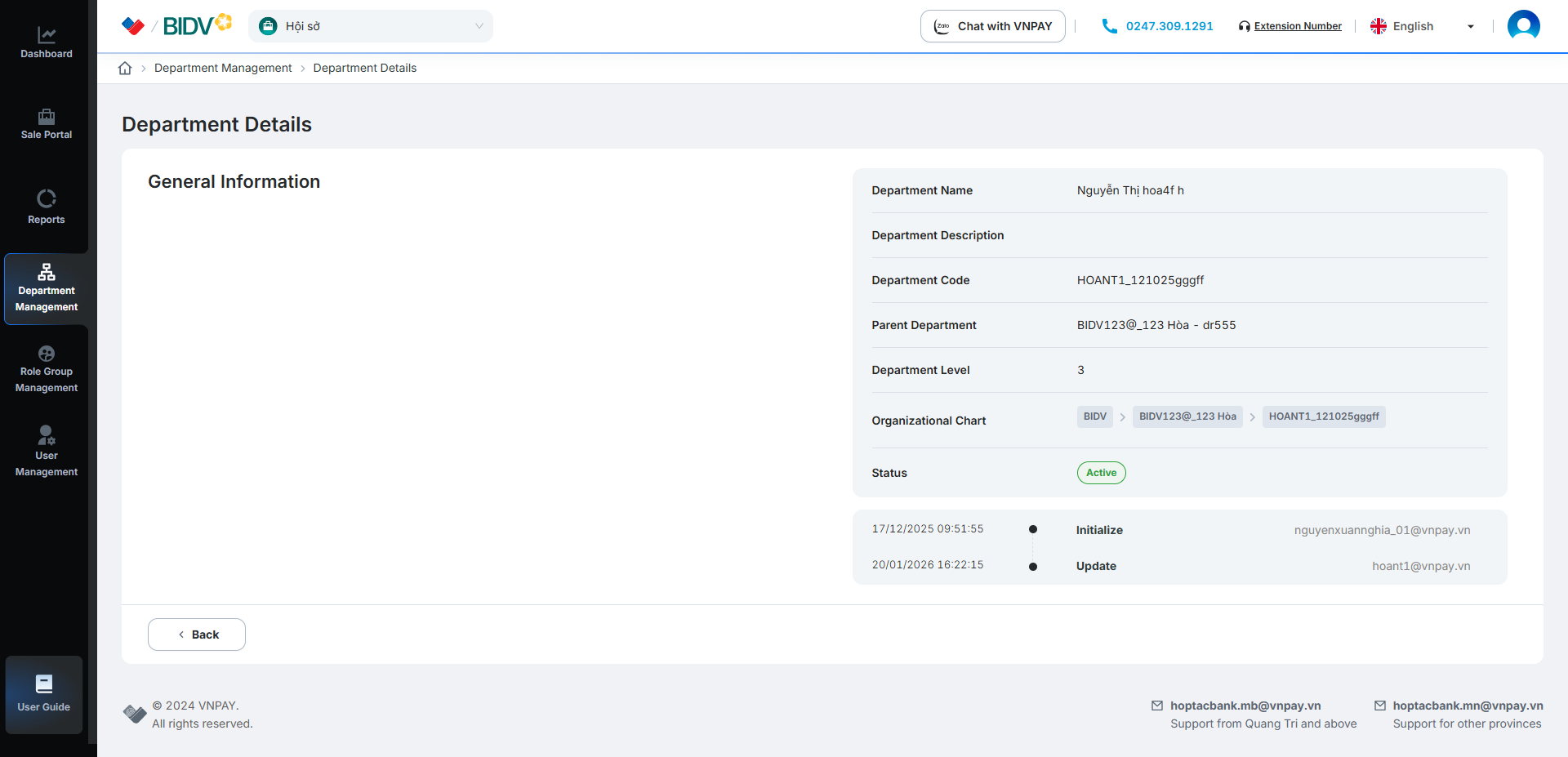Viewport: 1568px width, 757px height.
Task: Open the Dashboard sidebar item
Action: 47,43
